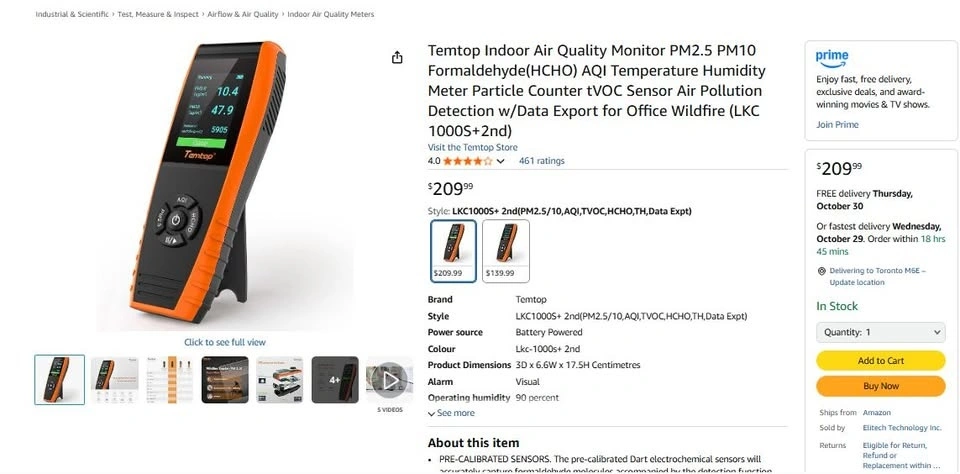Open the 461 ratings link
The image size is (960, 474).
pyautogui.click(x=542, y=161)
